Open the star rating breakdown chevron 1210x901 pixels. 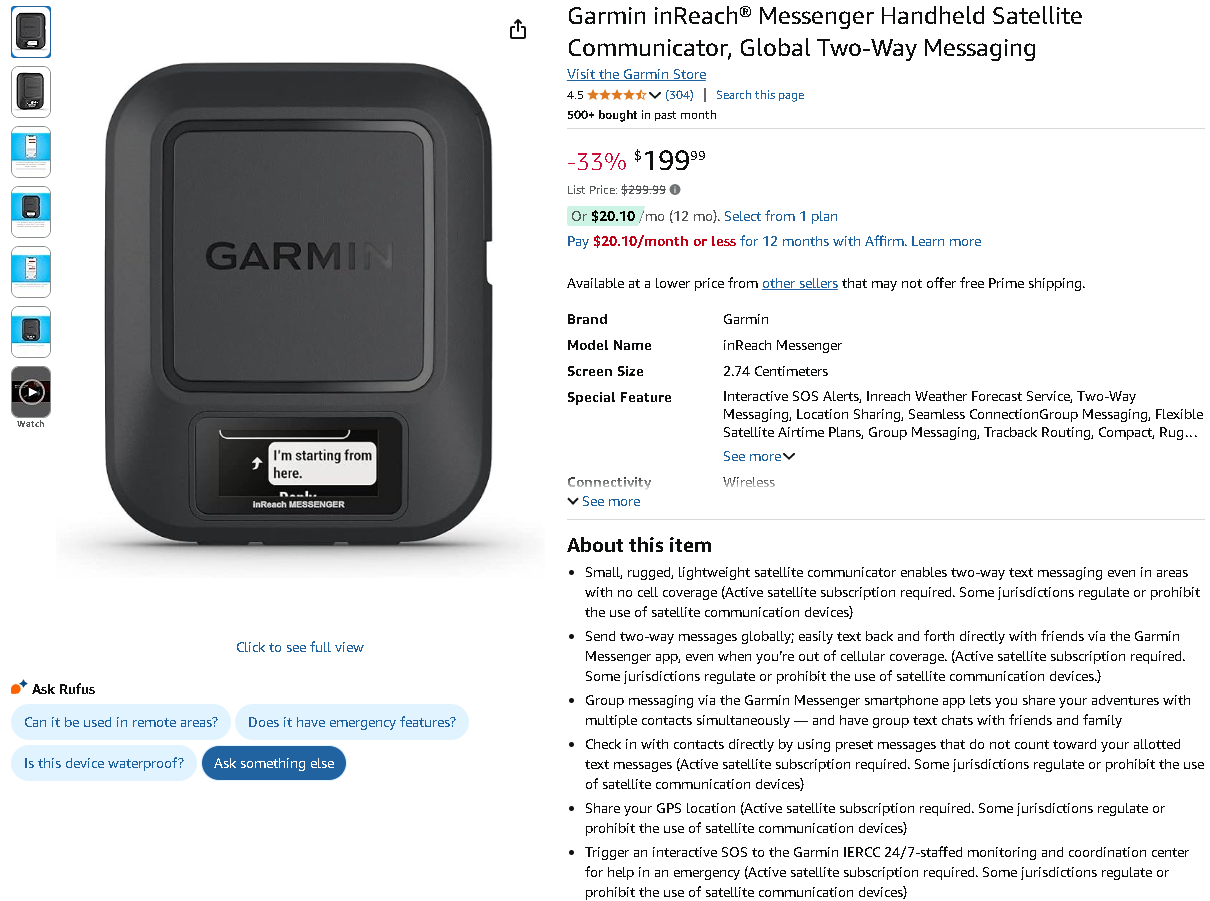pos(655,96)
